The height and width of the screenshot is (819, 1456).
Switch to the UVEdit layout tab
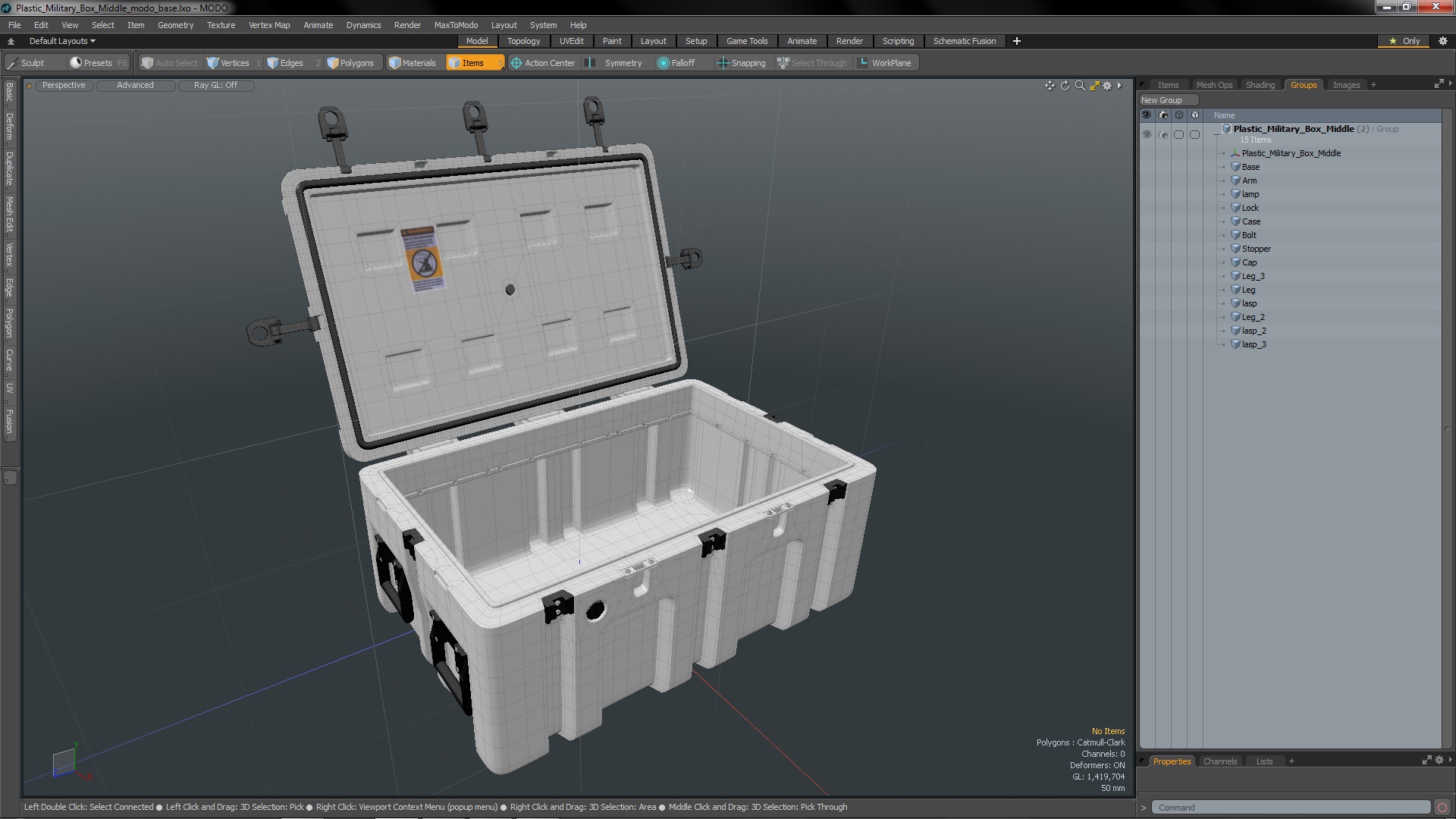571,41
